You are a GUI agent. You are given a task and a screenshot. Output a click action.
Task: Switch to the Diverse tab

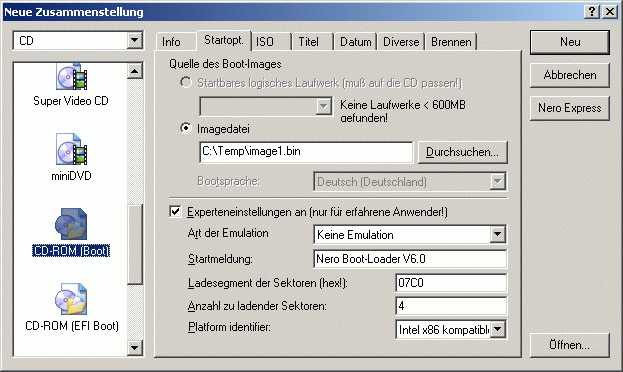[401, 42]
